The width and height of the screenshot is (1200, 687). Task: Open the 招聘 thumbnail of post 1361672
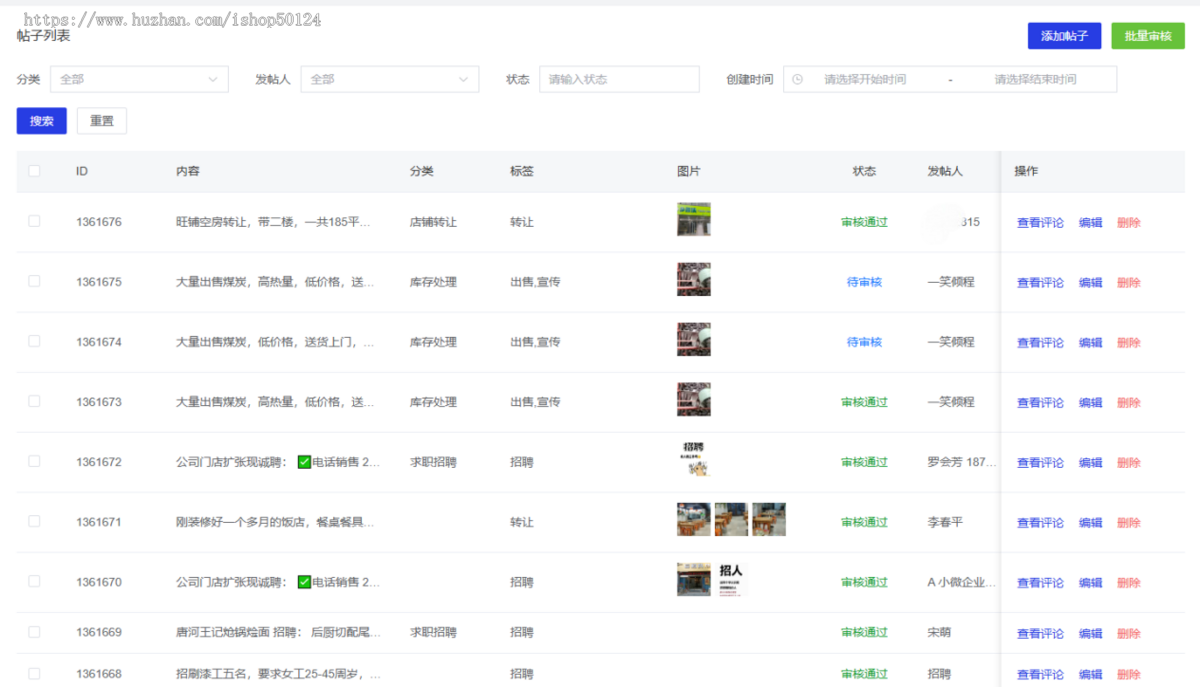point(694,460)
